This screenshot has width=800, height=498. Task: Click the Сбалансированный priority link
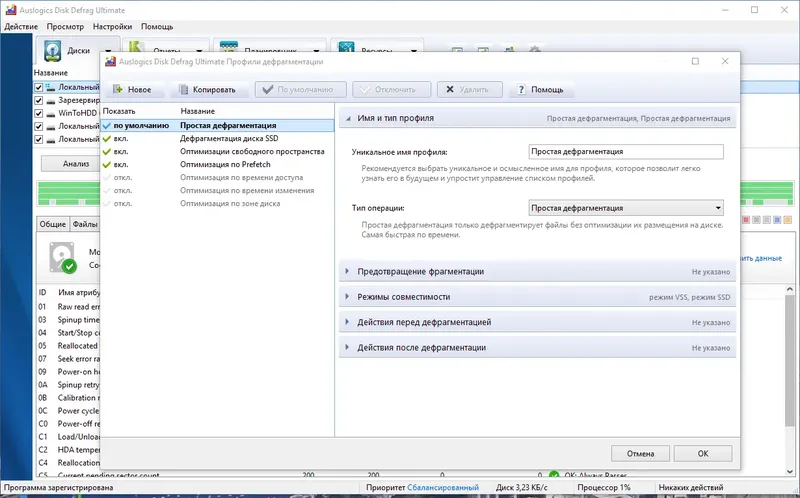(443, 488)
